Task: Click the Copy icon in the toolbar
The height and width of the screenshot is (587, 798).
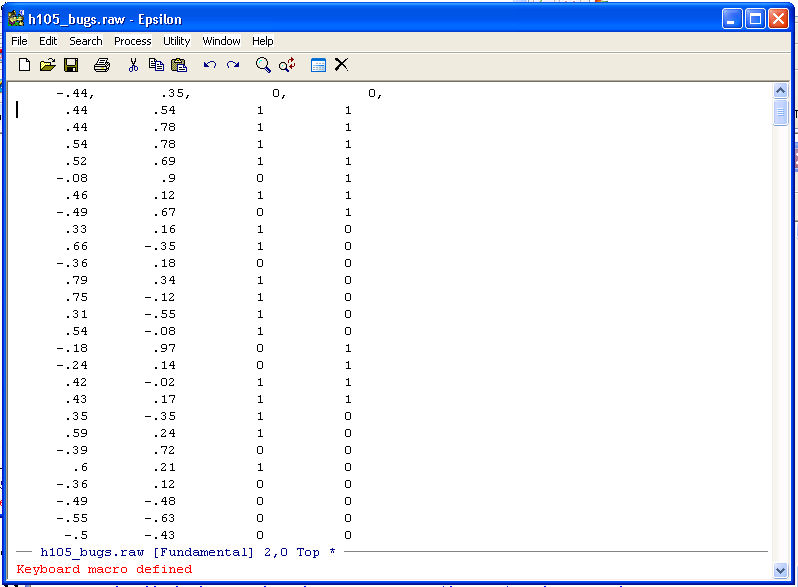Action: pos(156,65)
